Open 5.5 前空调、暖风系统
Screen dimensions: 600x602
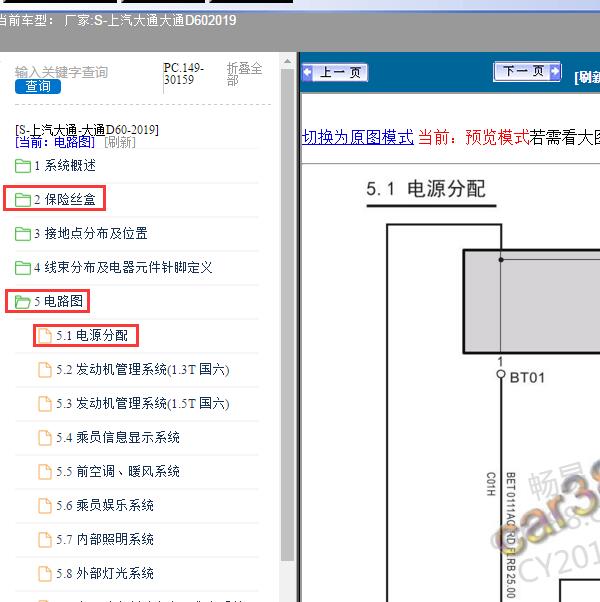click(x=118, y=471)
